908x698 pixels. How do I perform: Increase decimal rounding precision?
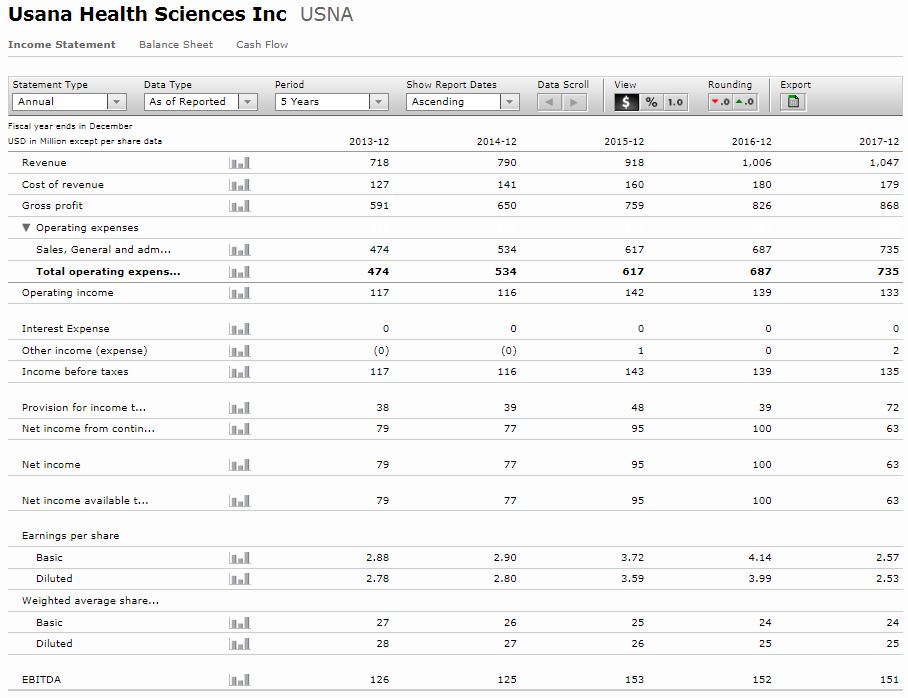(745, 102)
